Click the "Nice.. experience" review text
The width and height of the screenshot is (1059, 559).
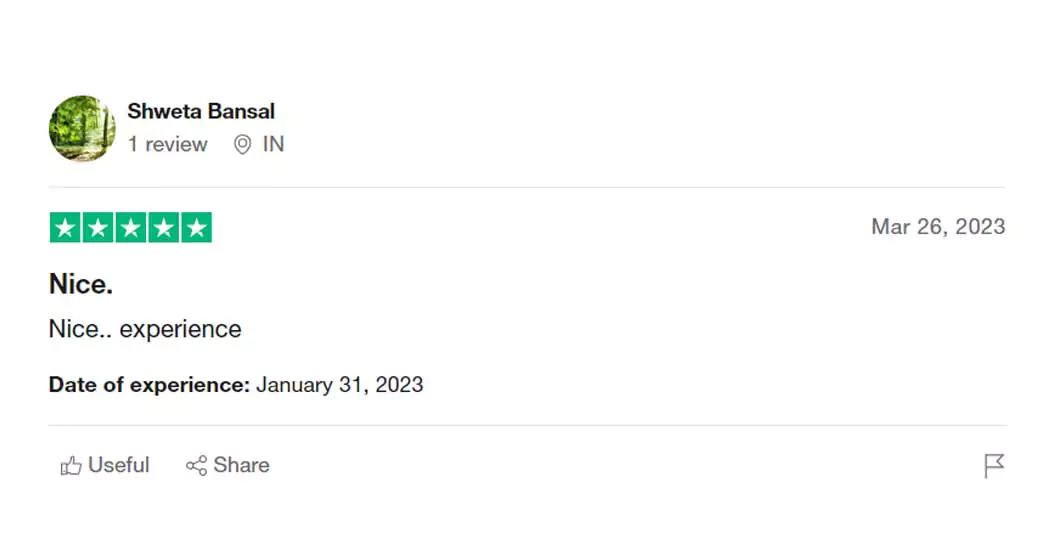tap(145, 329)
